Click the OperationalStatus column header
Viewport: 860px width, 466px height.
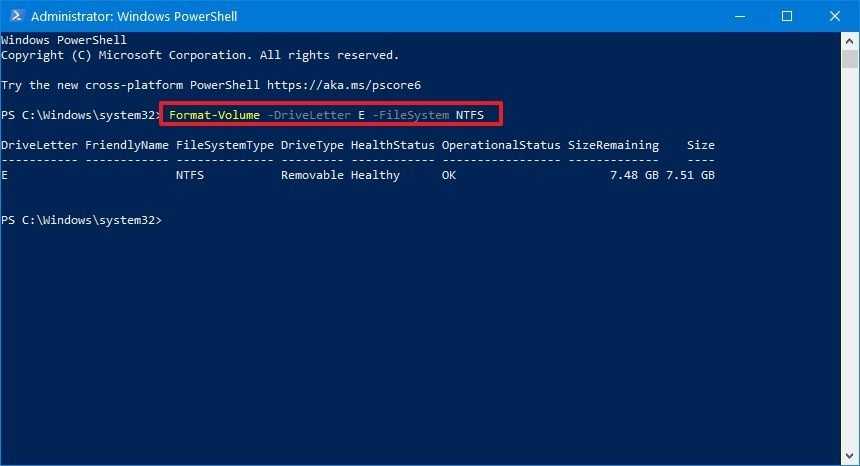(501, 145)
